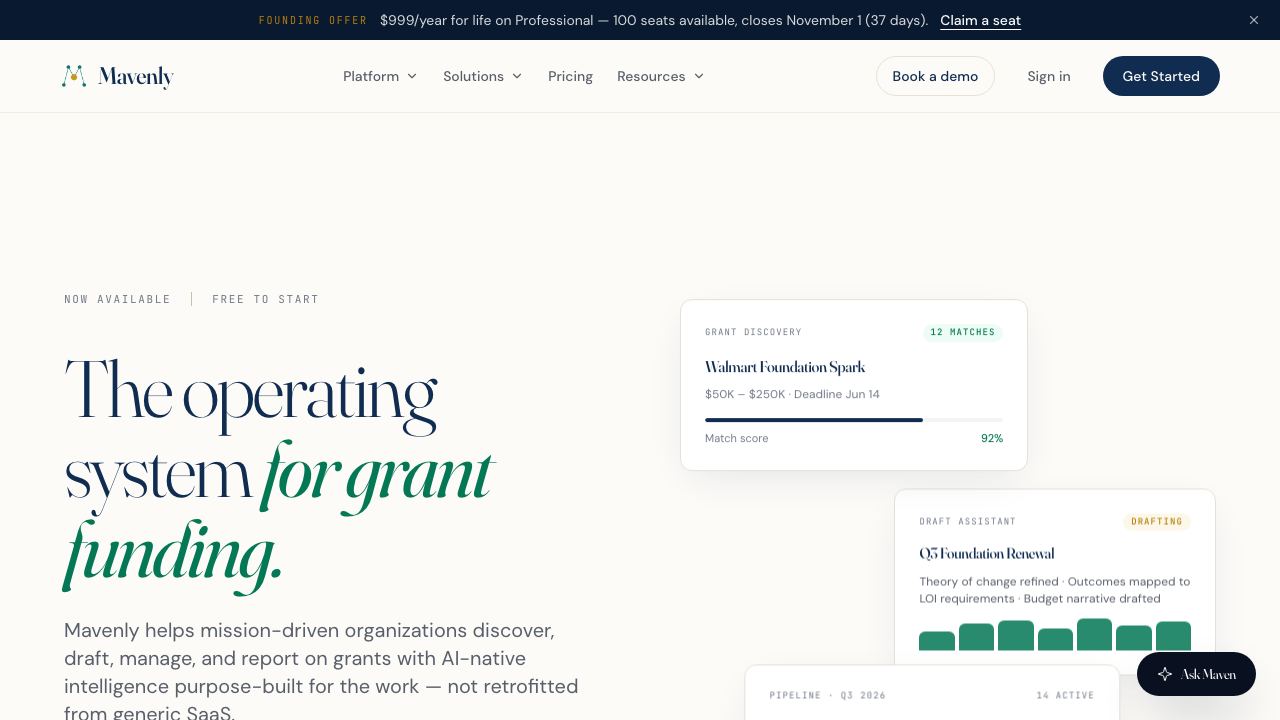Image resolution: width=1280 pixels, height=720 pixels.
Task: Click the 12 Matches badge
Action: (963, 332)
